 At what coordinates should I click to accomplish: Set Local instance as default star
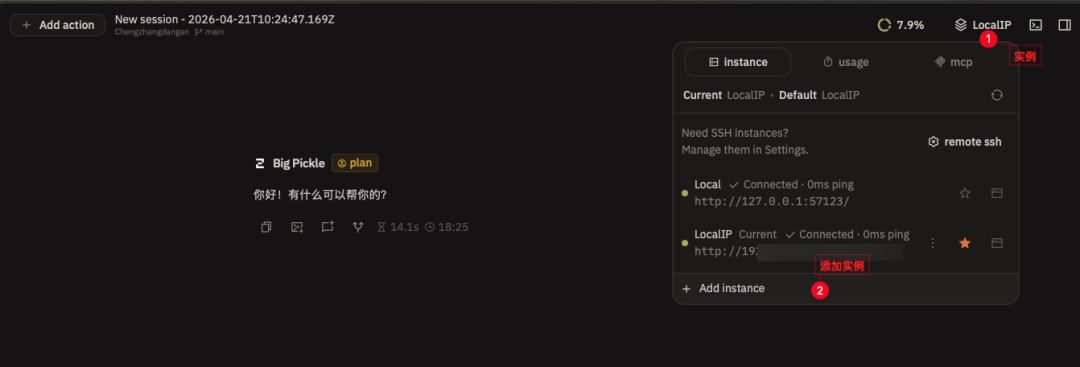(x=965, y=193)
